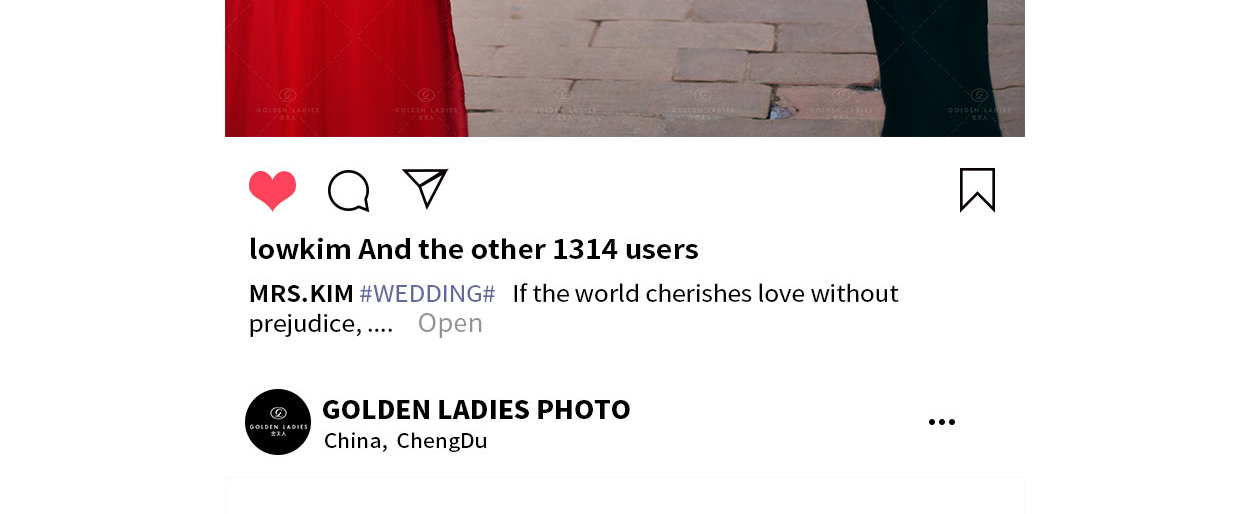
Task: Open the next post card at the bottom
Action: click(x=625, y=496)
